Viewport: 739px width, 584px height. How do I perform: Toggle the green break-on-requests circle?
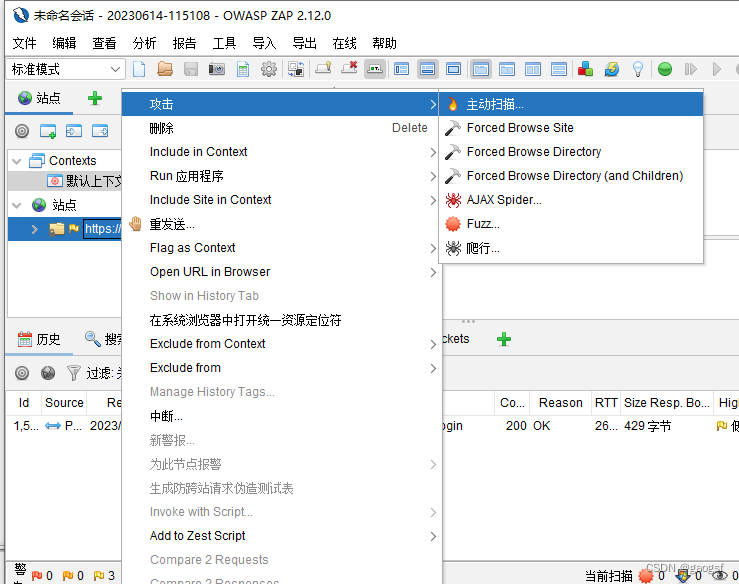click(x=665, y=69)
